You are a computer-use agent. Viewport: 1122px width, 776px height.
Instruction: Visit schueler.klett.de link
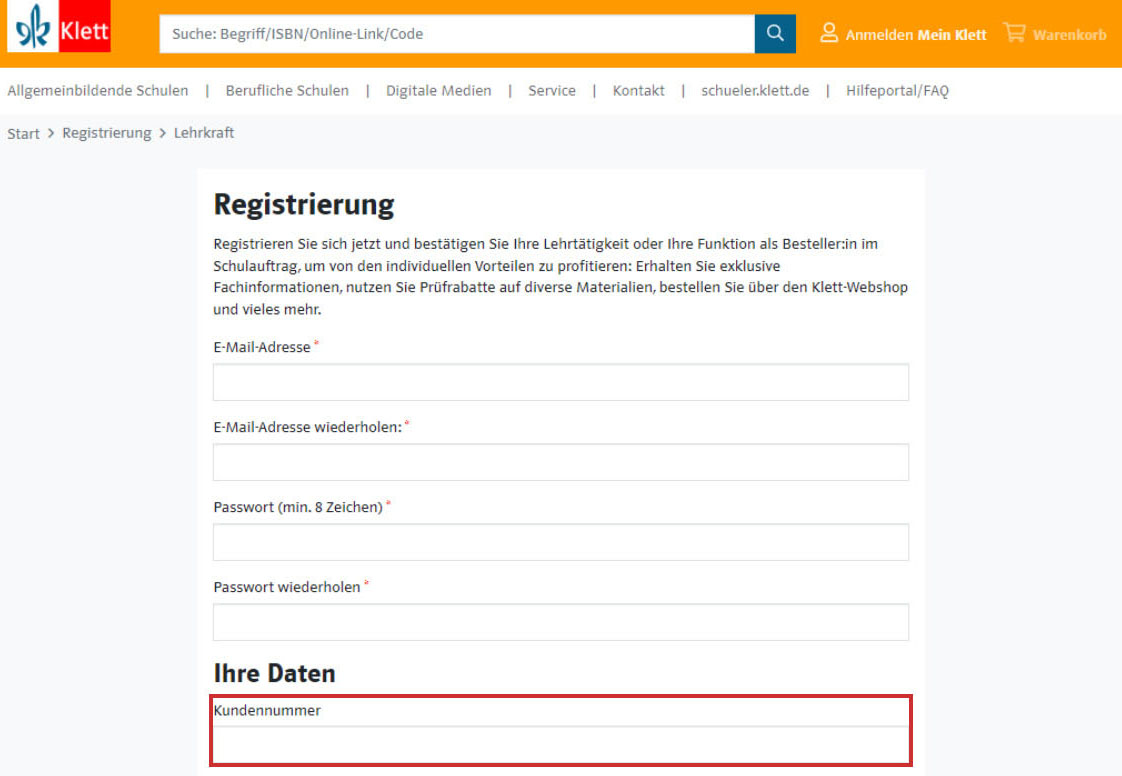(x=755, y=91)
